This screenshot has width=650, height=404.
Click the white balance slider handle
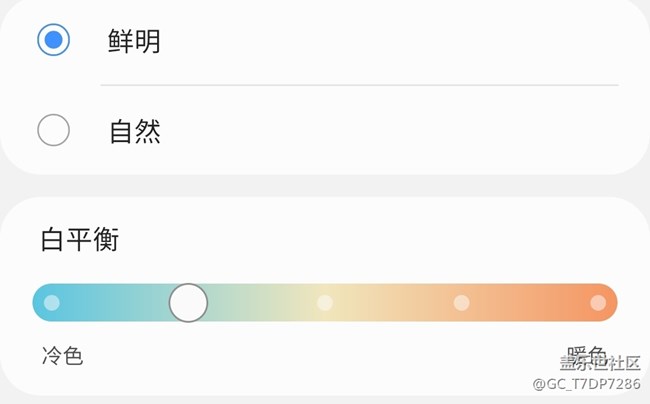coord(188,302)
